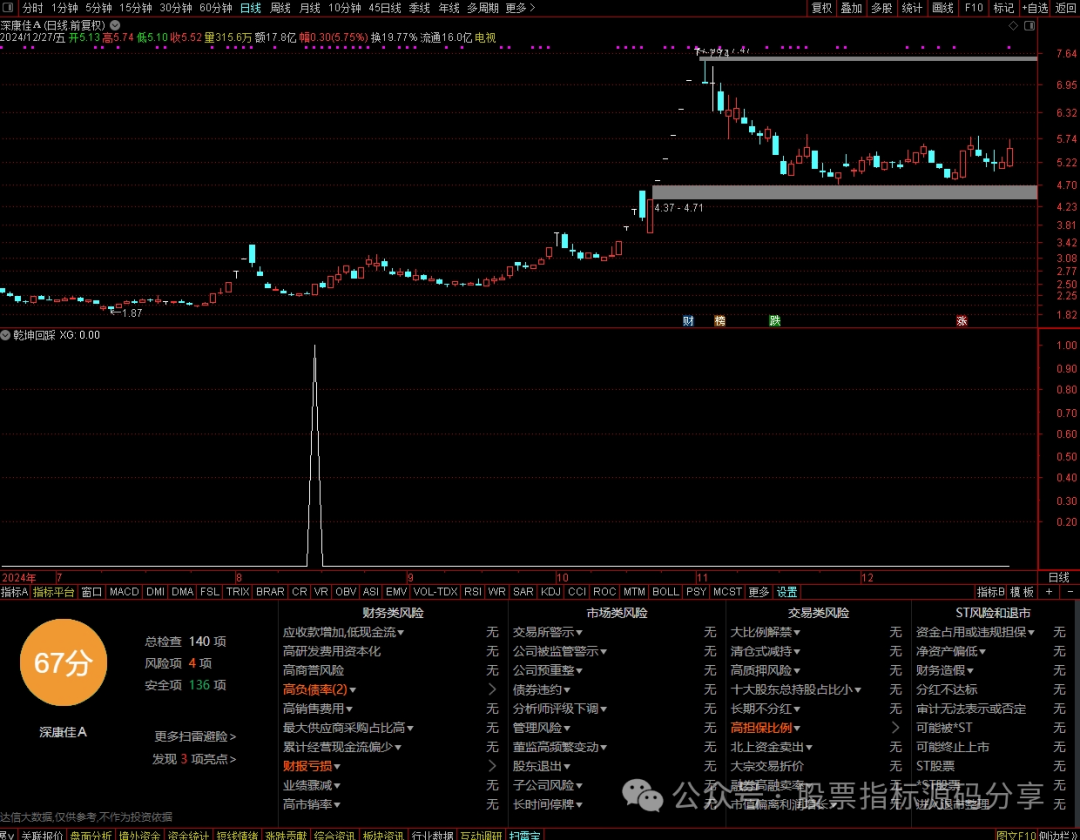Open the 图文F10 button

coord(1016,835)
